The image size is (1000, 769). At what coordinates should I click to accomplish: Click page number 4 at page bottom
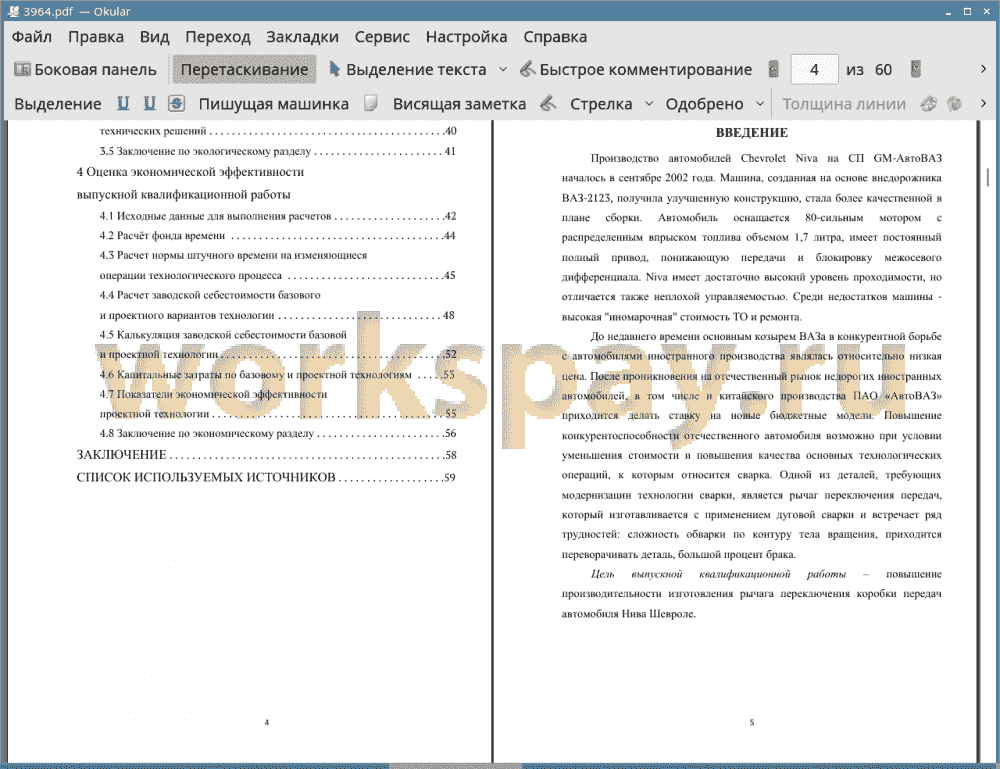coord(267,722)
